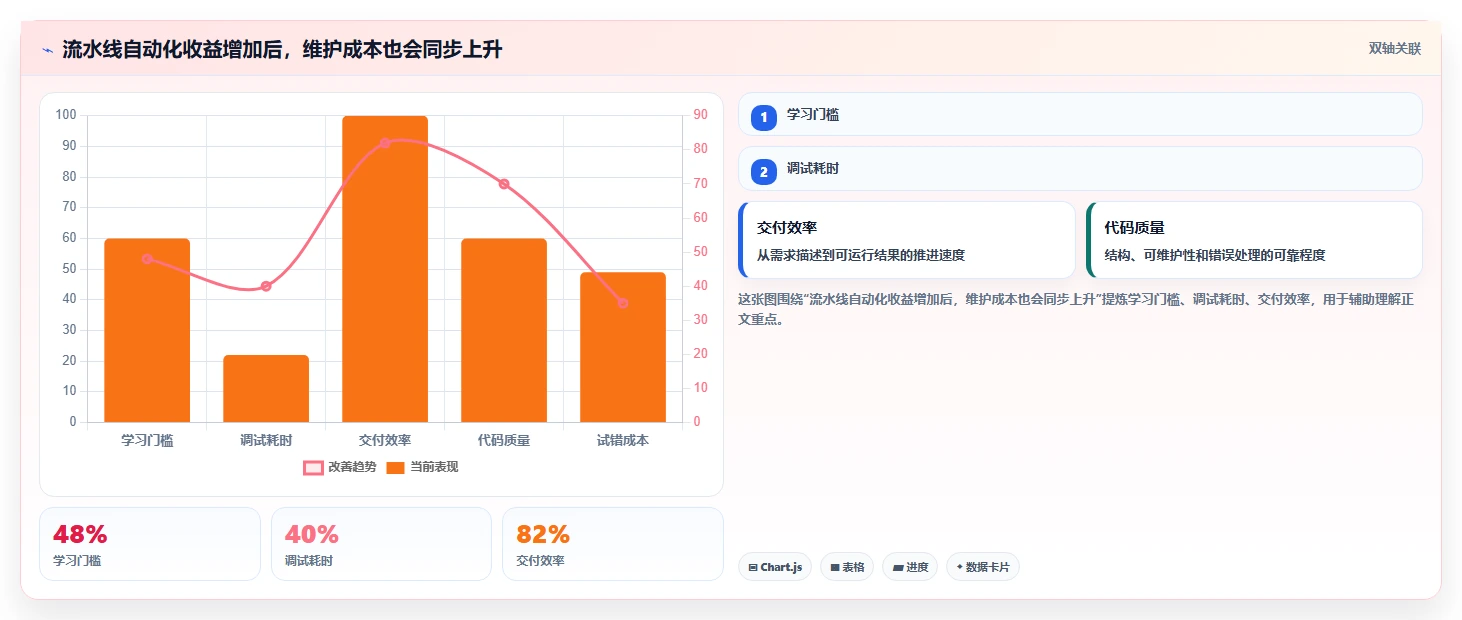Click the 调试耗时 orange bar
This screenshot has height=620, width=1462.
266,388
